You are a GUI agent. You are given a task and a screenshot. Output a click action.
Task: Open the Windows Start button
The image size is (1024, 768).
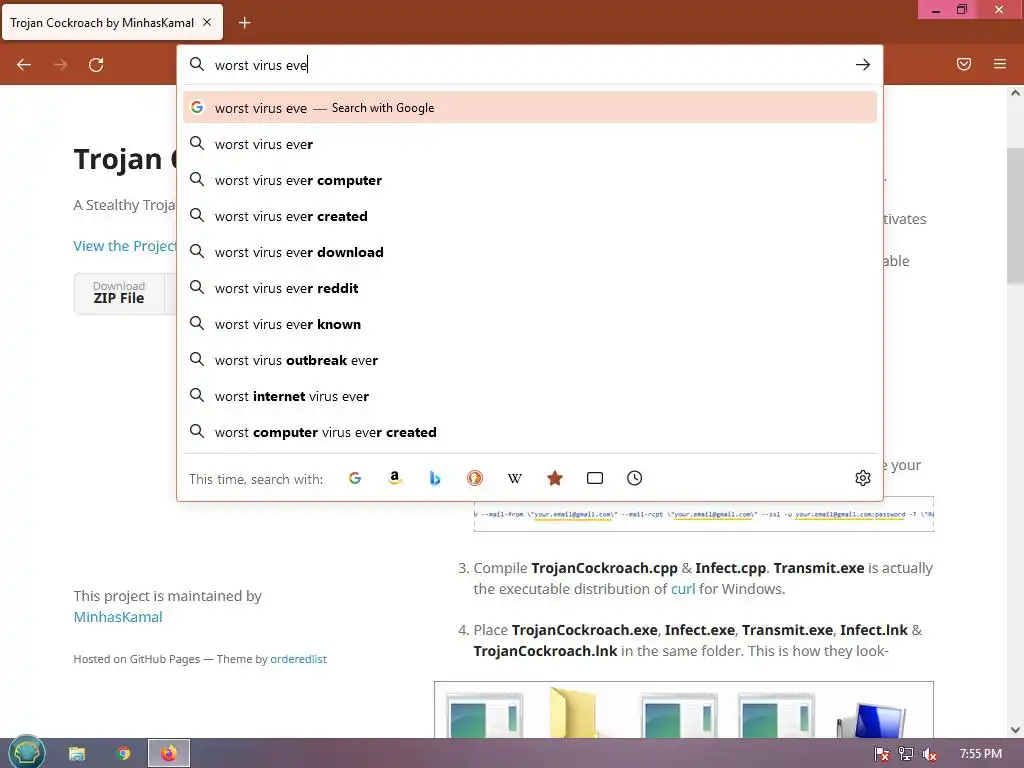(x=26, y=753)
